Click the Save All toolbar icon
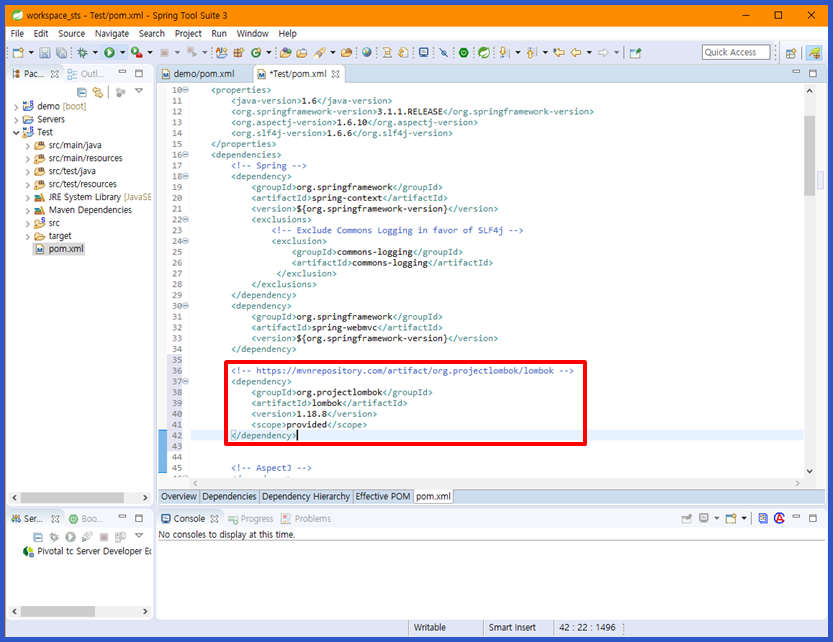This screenshot has height=642, width=833. tap(62, 53)
